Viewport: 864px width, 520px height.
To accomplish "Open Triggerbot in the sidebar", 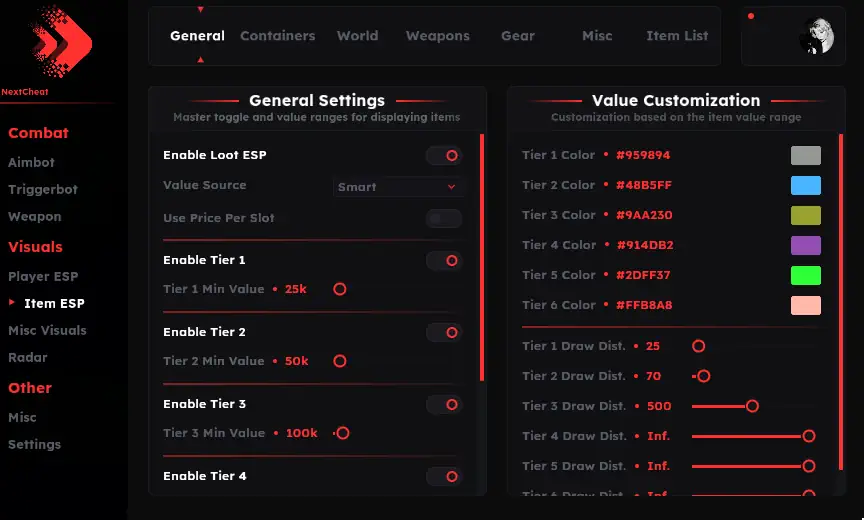I will (43, 189).
